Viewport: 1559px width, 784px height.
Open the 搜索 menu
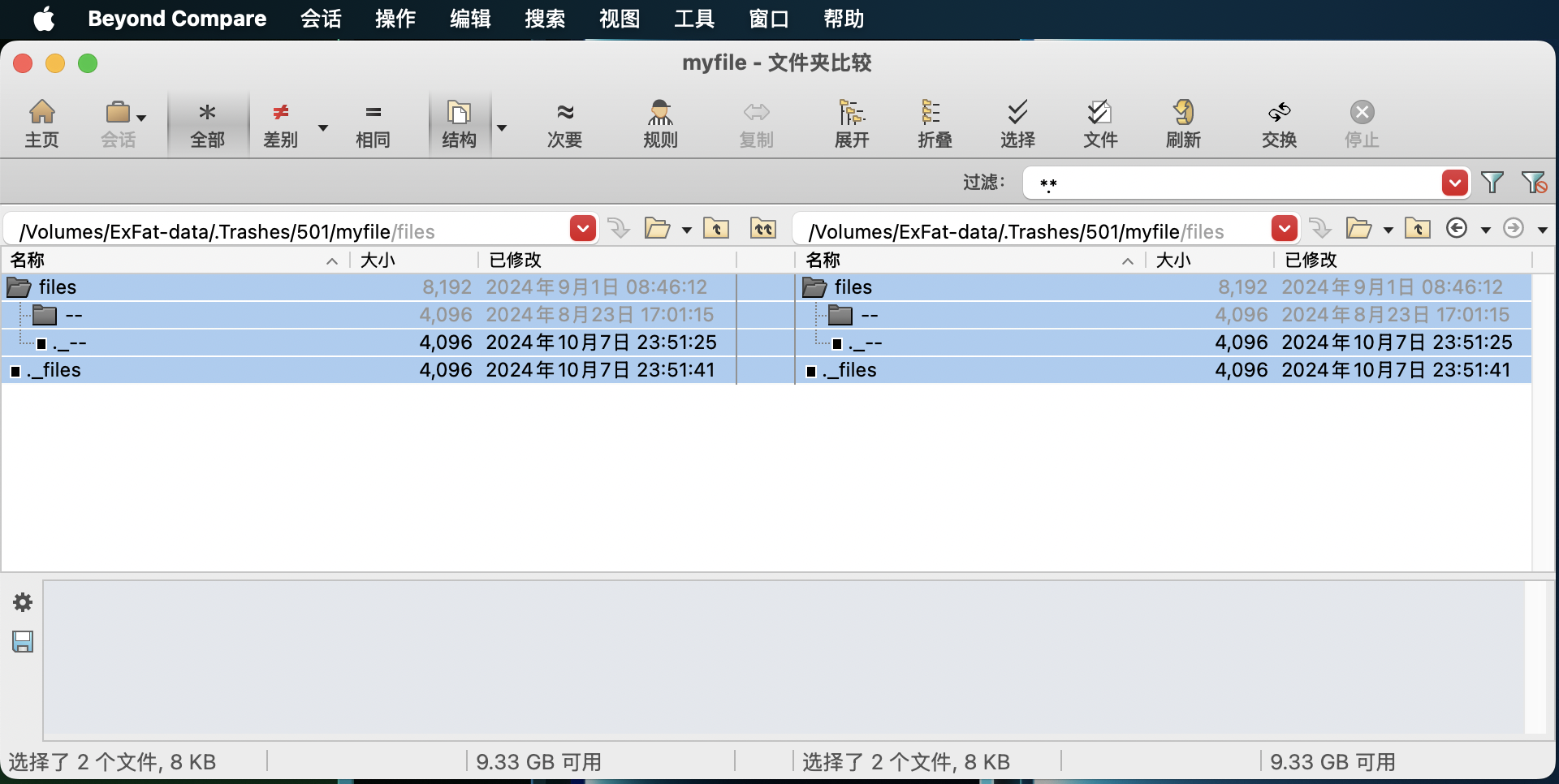pos(545,19)
